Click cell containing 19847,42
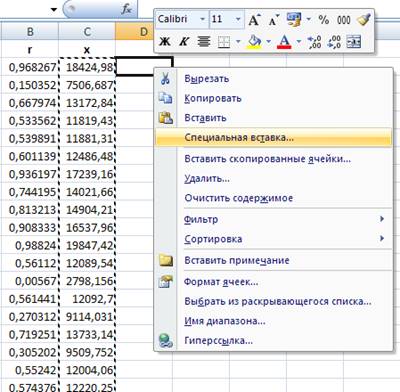The height and width of the screenshot is (392, 400). (x=87, y=245)
